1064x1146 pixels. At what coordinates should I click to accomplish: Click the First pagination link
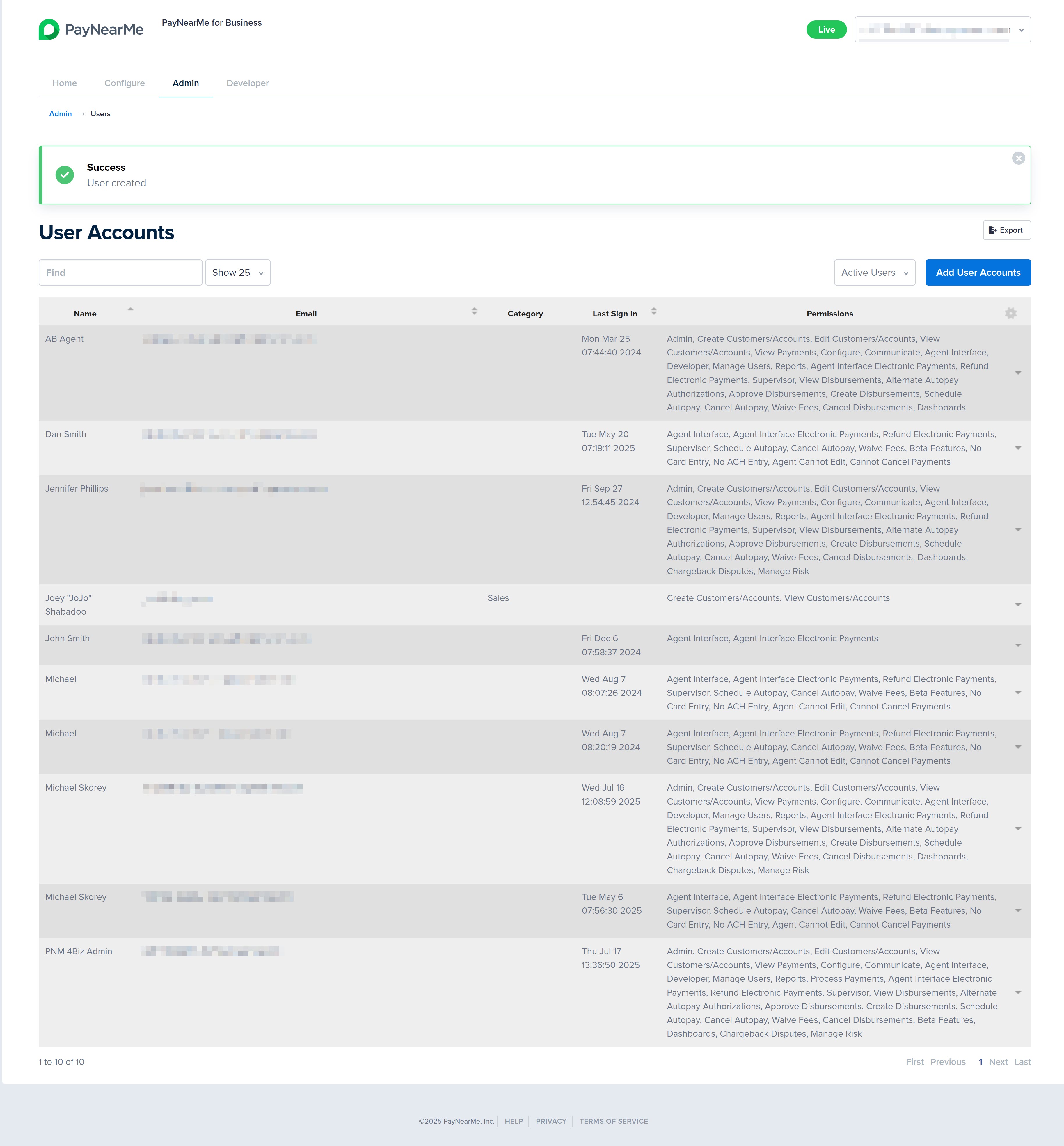click(914, 1062)
